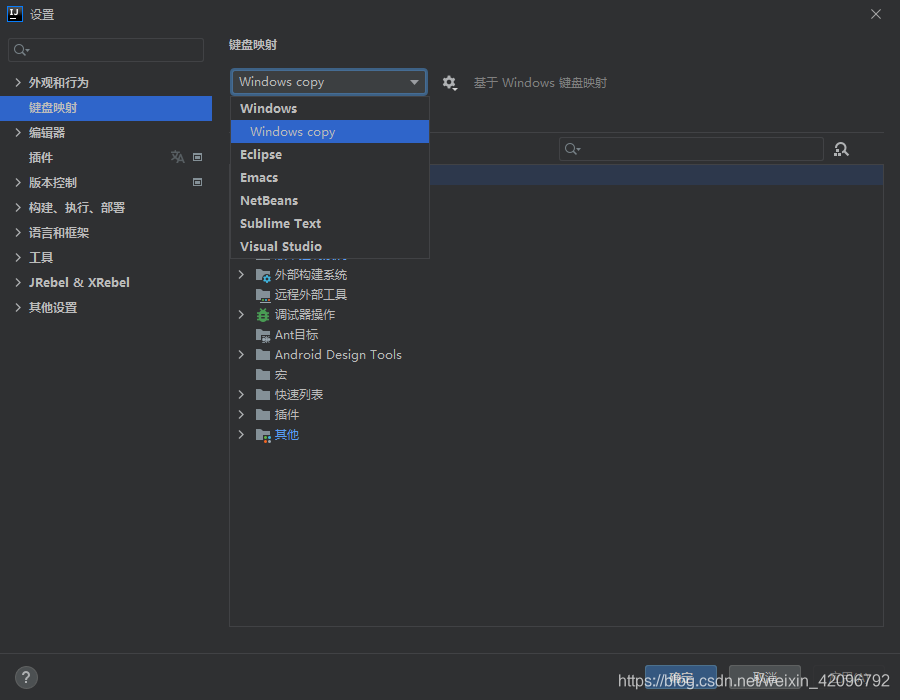Open the keymap gear settings icon
This screenshot has width=900, height=700.
(x=449, y=83)
